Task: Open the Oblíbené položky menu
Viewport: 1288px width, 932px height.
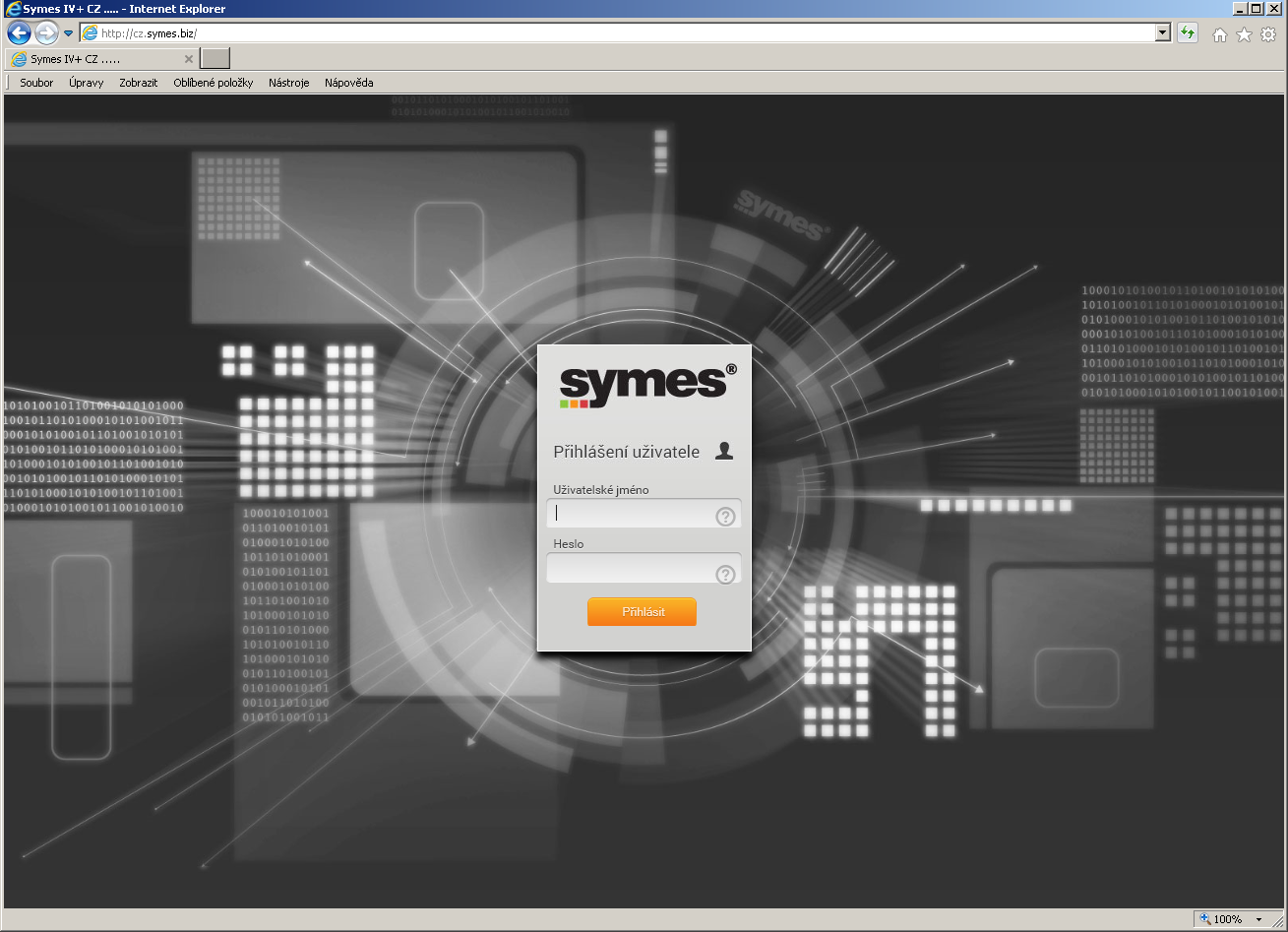Action: 213,83
